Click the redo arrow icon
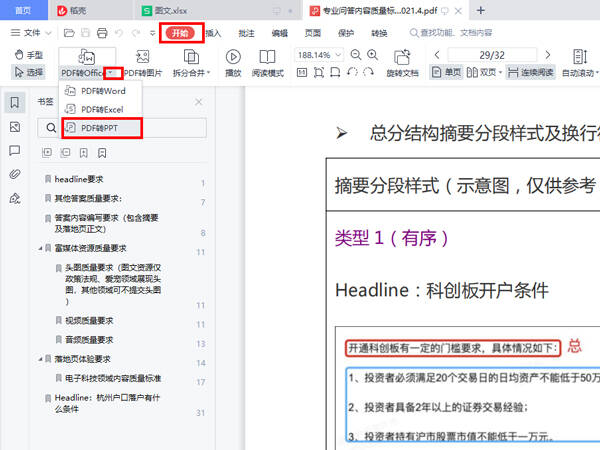 click(136, 33)
